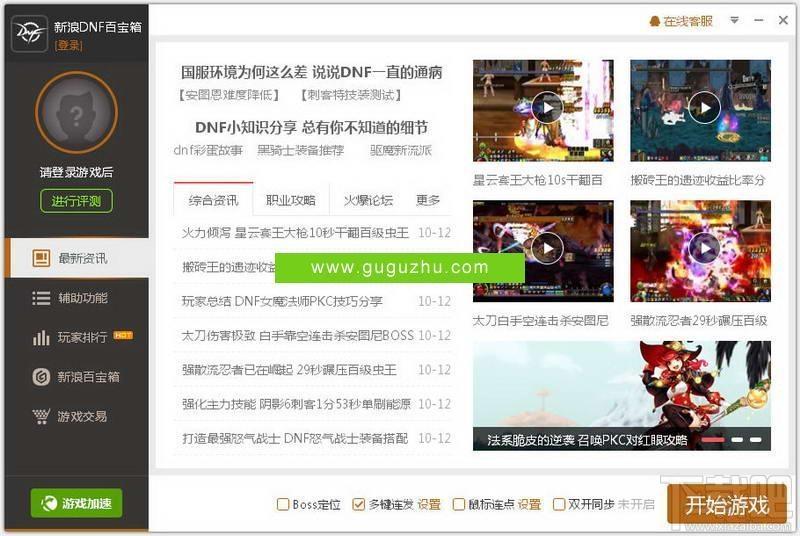800x536 pixels.
Task: Uncheck the 多键连发 checkbox
Action: pyautogui.click(x=359, y=504)
